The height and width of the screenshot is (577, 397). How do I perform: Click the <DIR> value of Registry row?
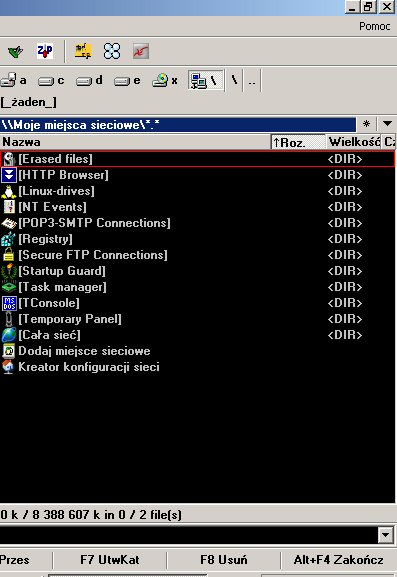[345, 239]
